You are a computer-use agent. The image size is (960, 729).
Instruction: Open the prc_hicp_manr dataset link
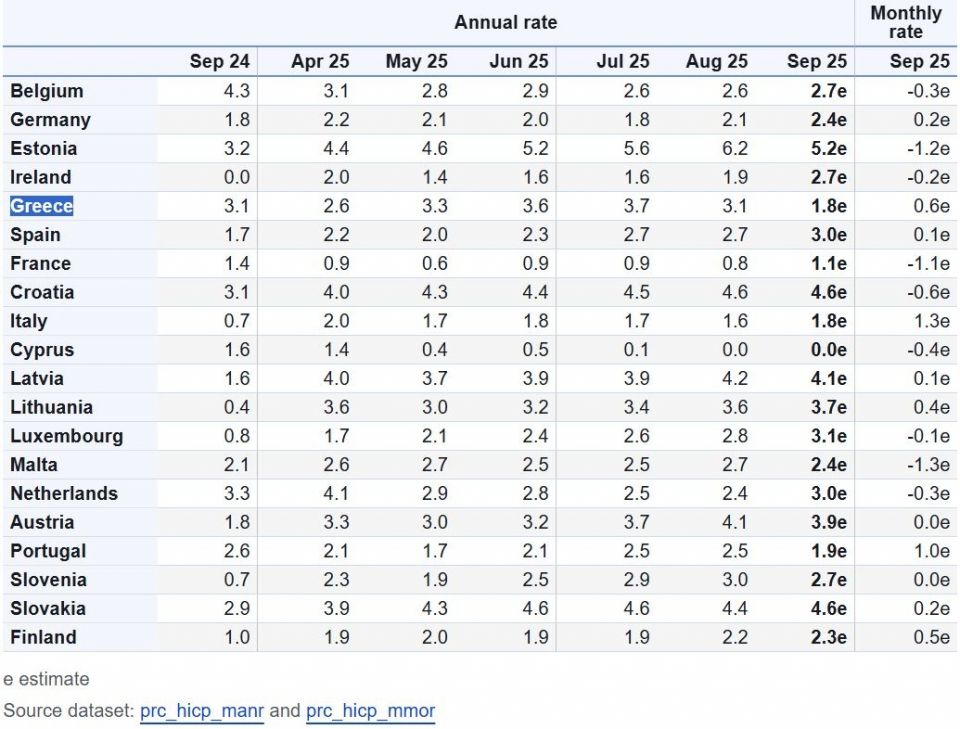(x=202, y=711)
